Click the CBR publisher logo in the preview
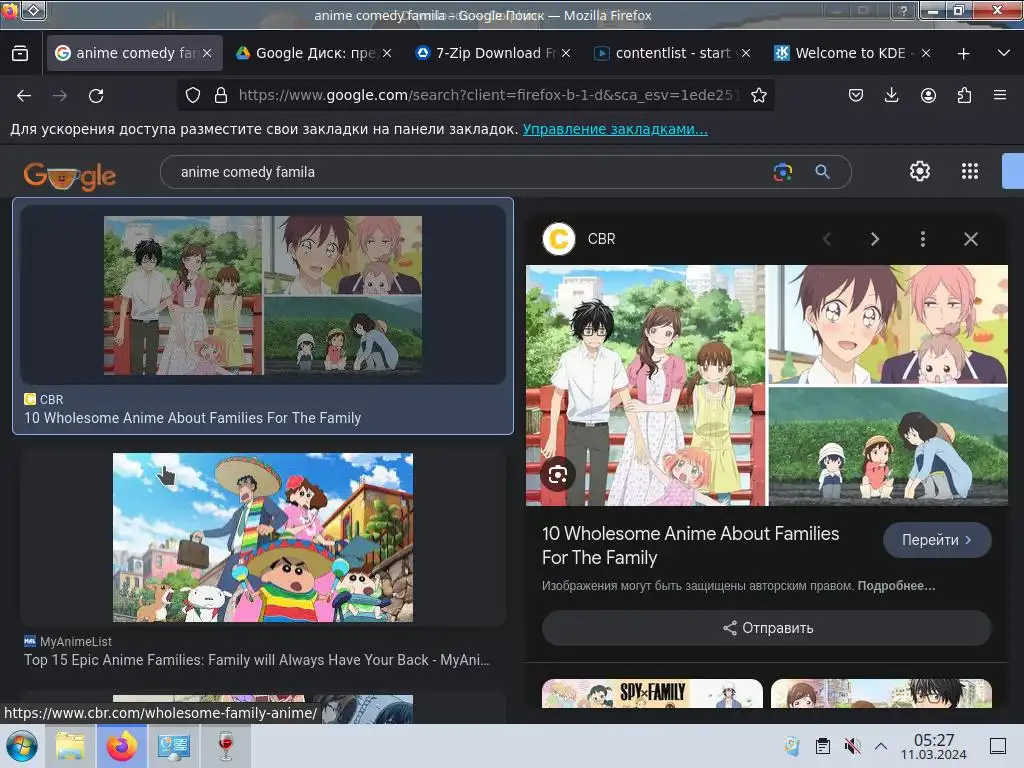The width and height of the screenshot is (1024, 768). point(558,239)
